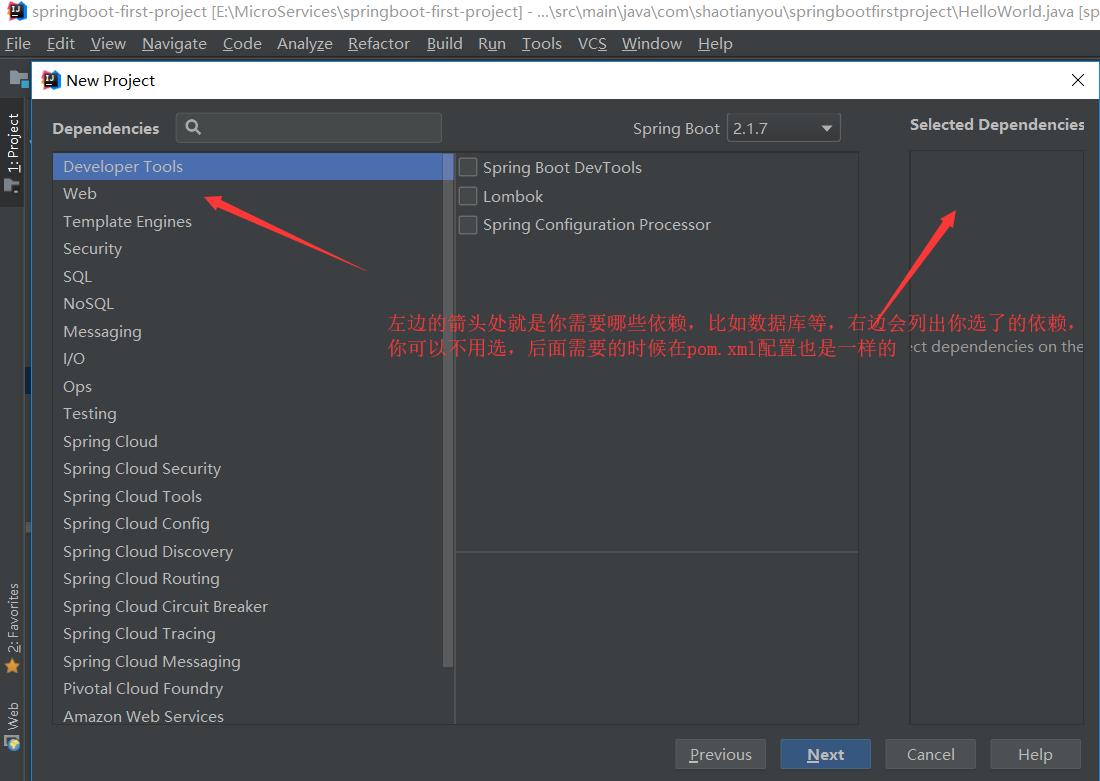Screen dimensions: 1100x781
Task: Open the Code menu
Action: pos(242,44)
